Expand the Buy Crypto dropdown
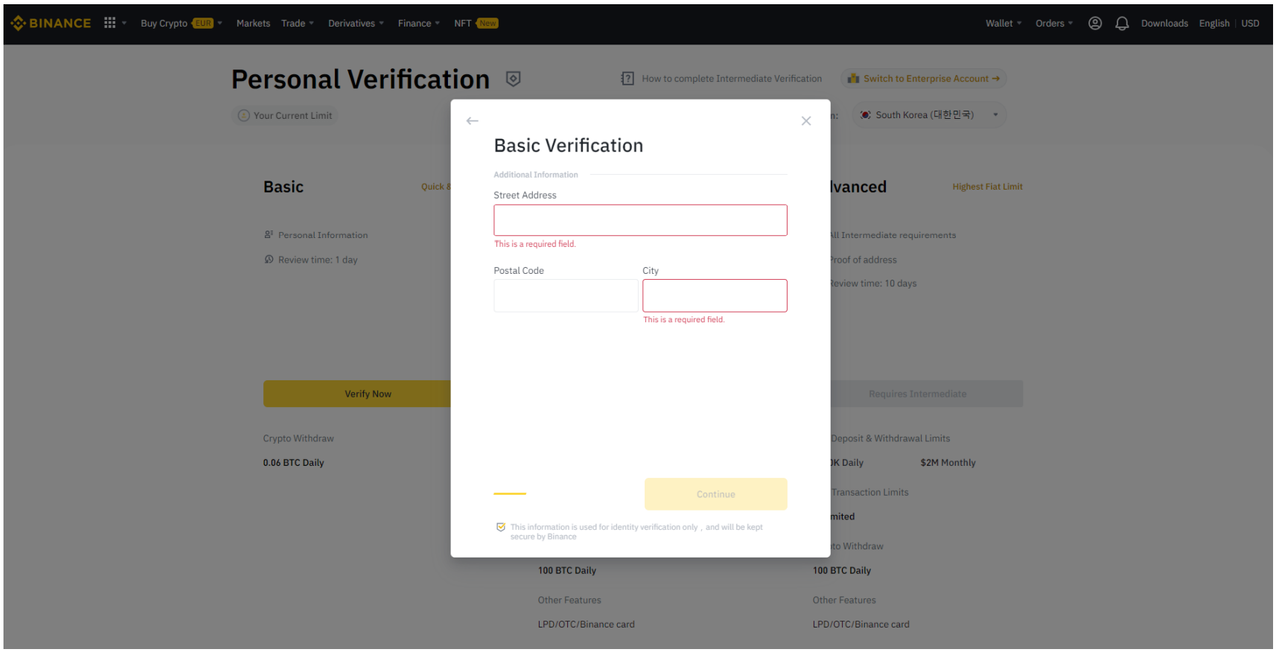 181,23
